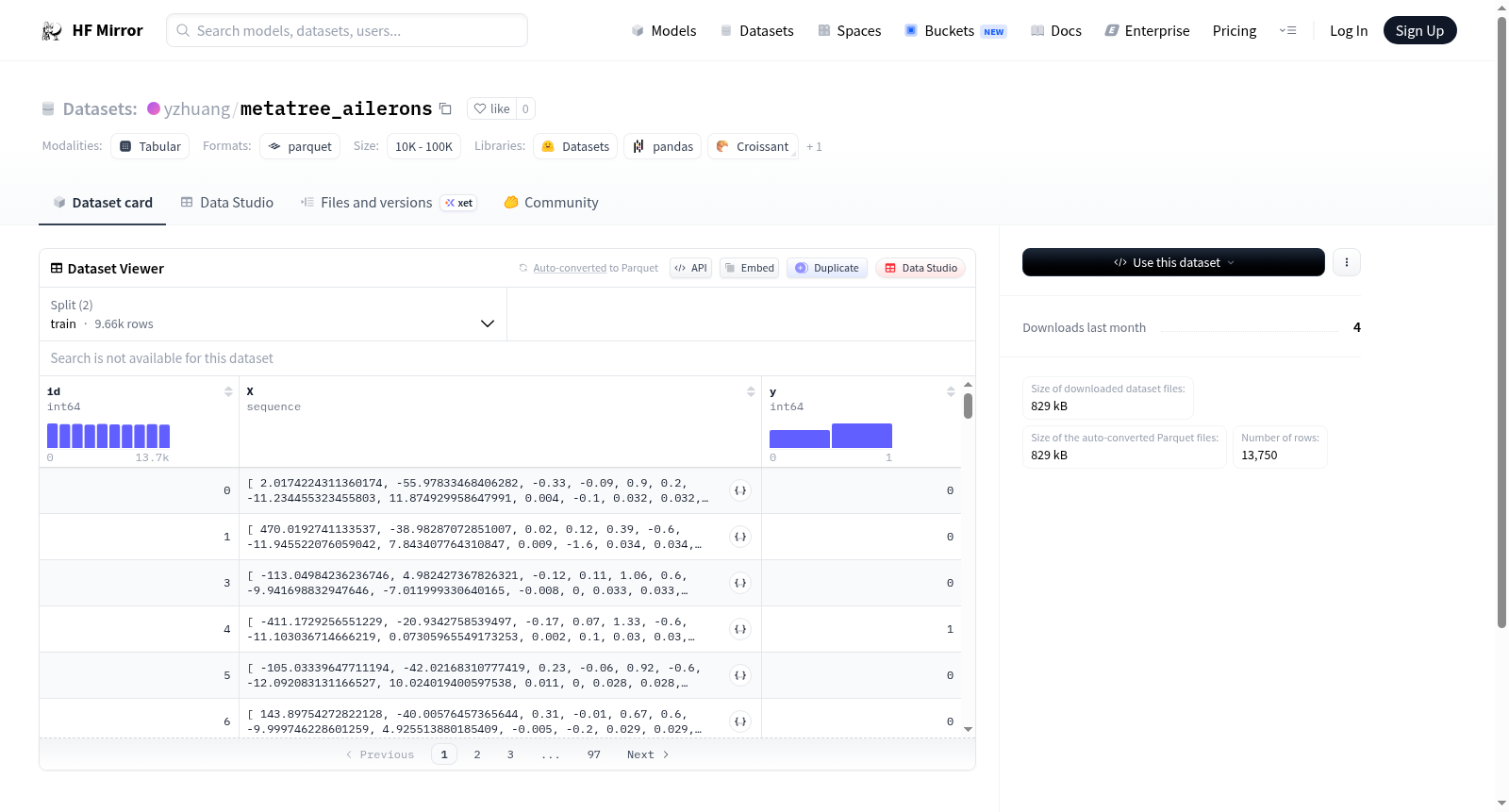Open the Docs nav link
Viewport: 1509px width, 812px height.
point(1055,31)
